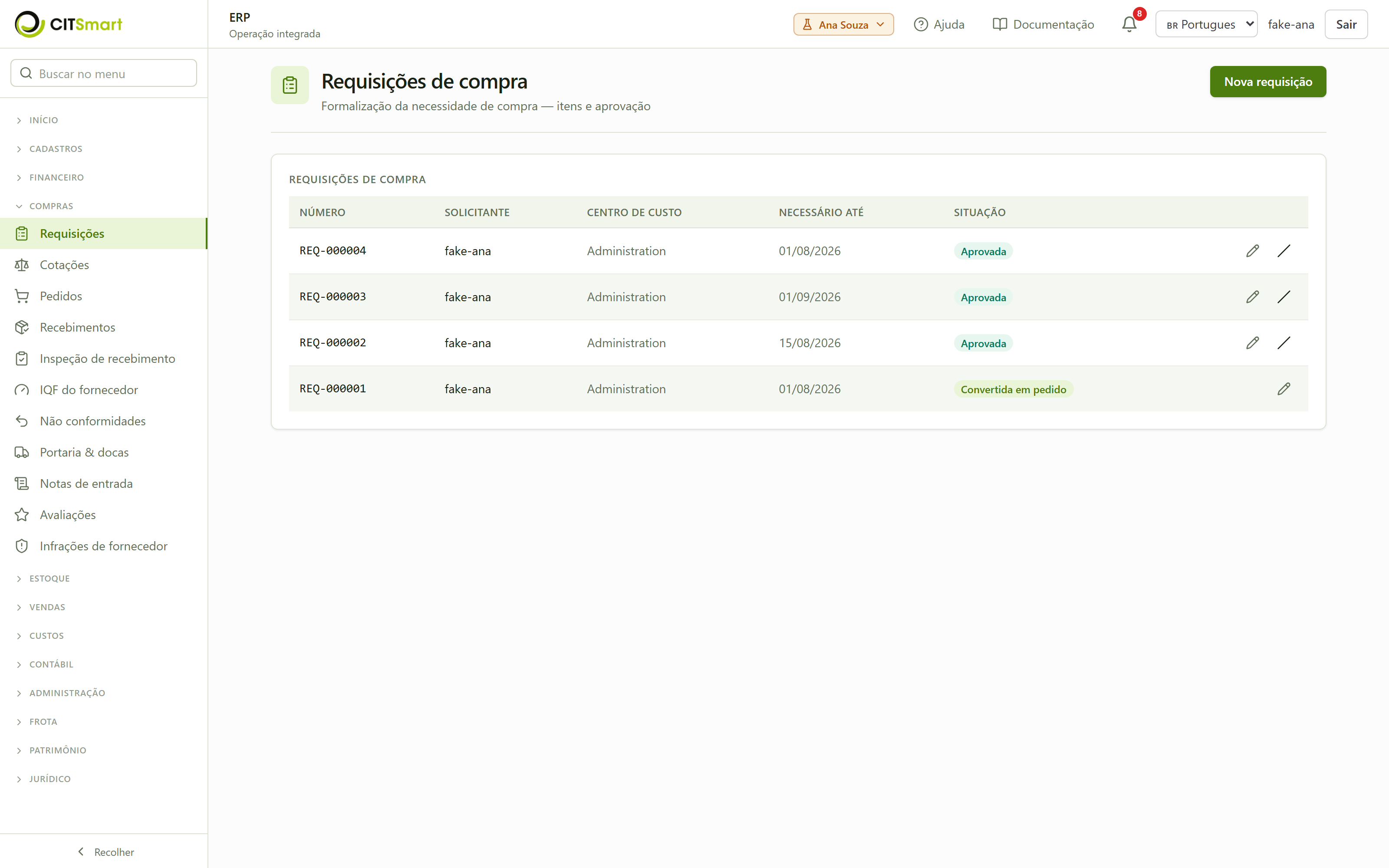
Task: Click the SITUAÇÃO column header
Action: [979, 212]
